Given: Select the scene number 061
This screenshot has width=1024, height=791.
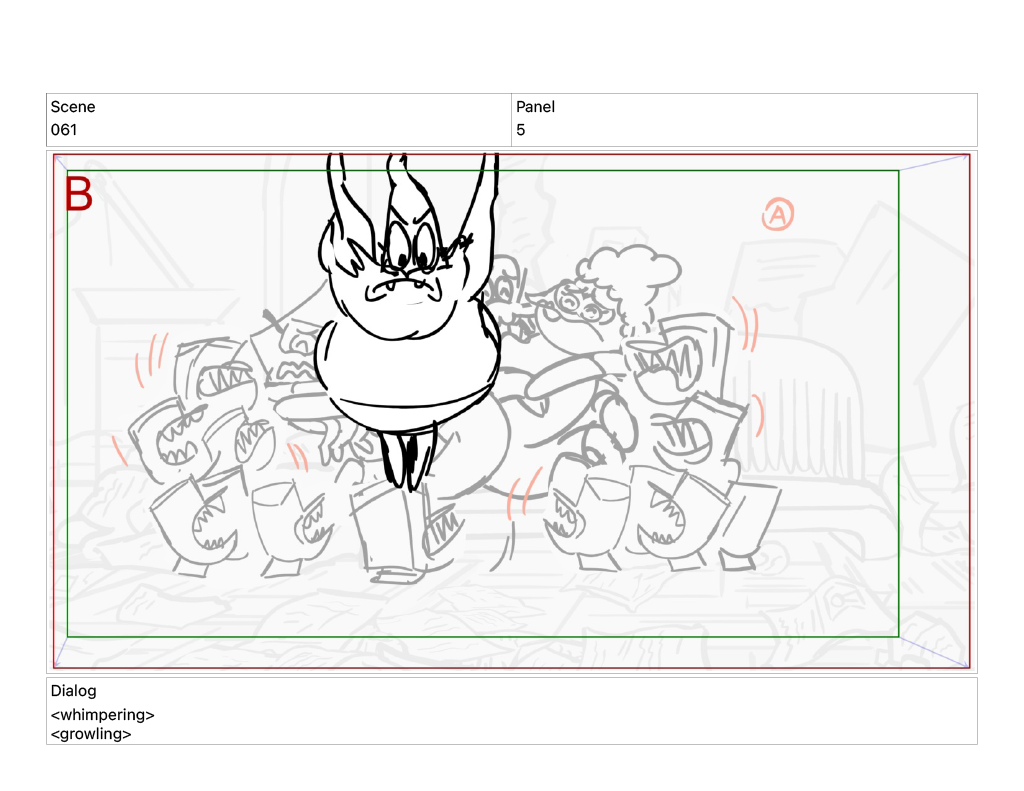Looking at the screenshot, I should click(64, 130).
